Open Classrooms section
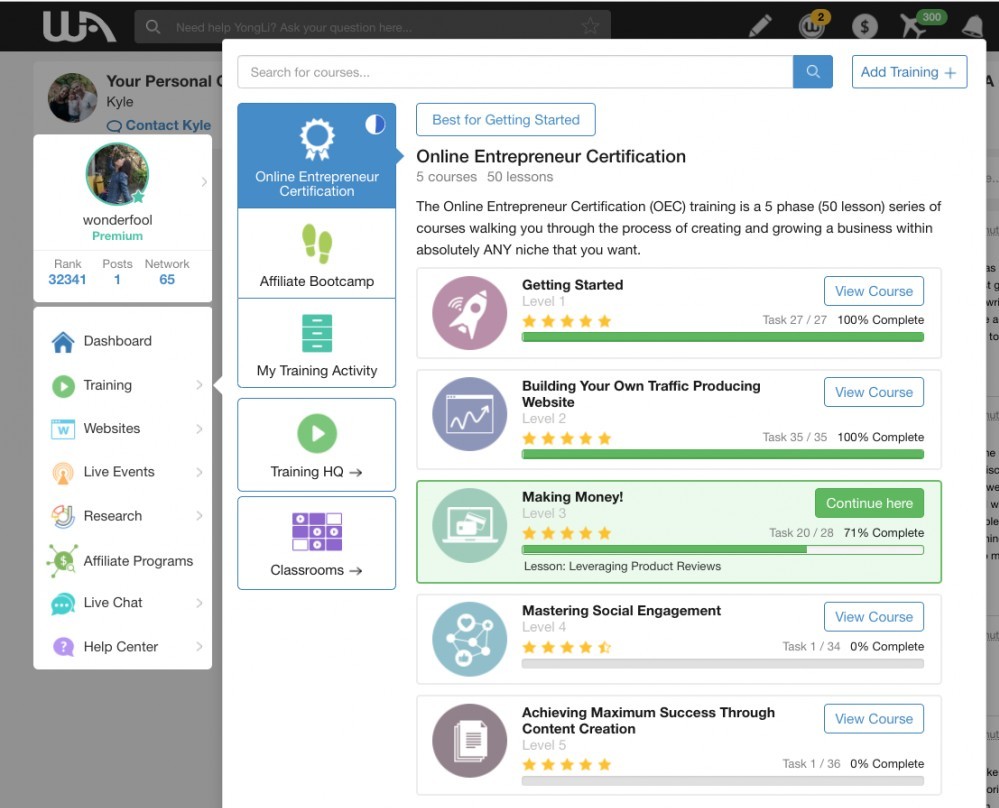 coord(317,543)
